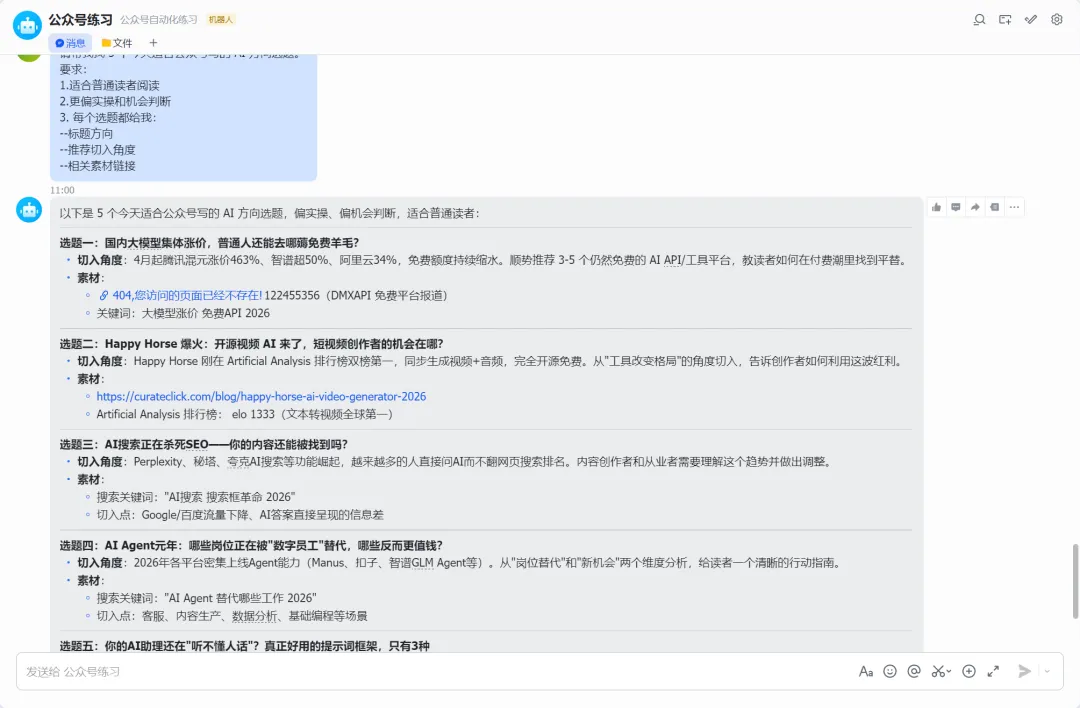
Task: React with thumbs up on bot message
Action: (936, 207)
